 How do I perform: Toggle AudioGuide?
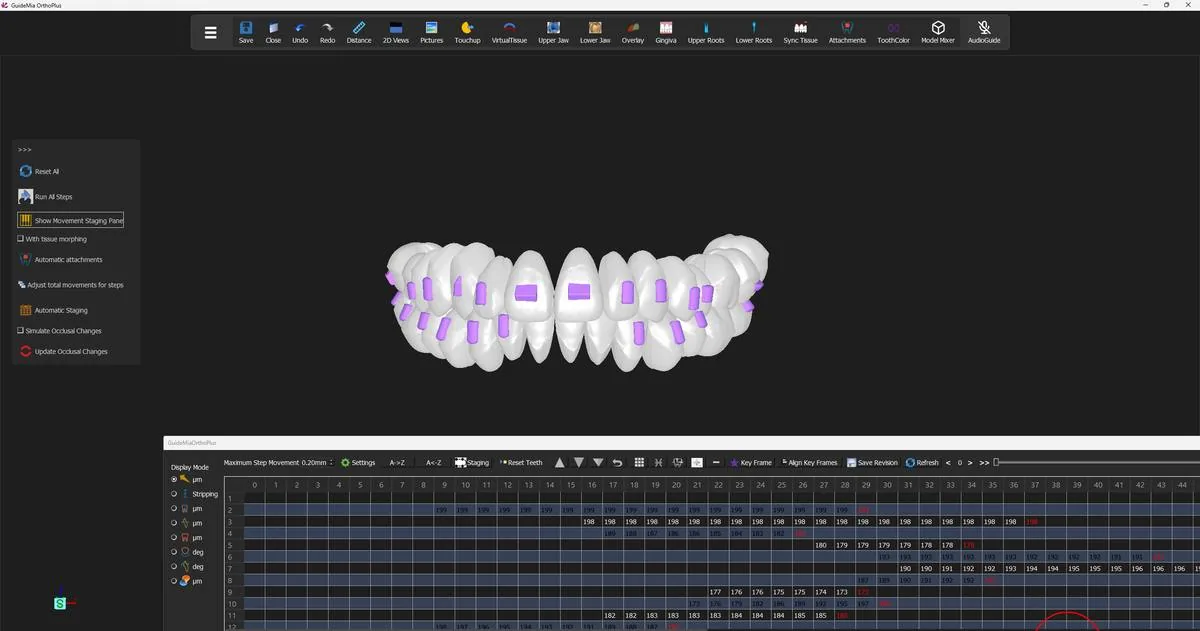tap(984, 33)
